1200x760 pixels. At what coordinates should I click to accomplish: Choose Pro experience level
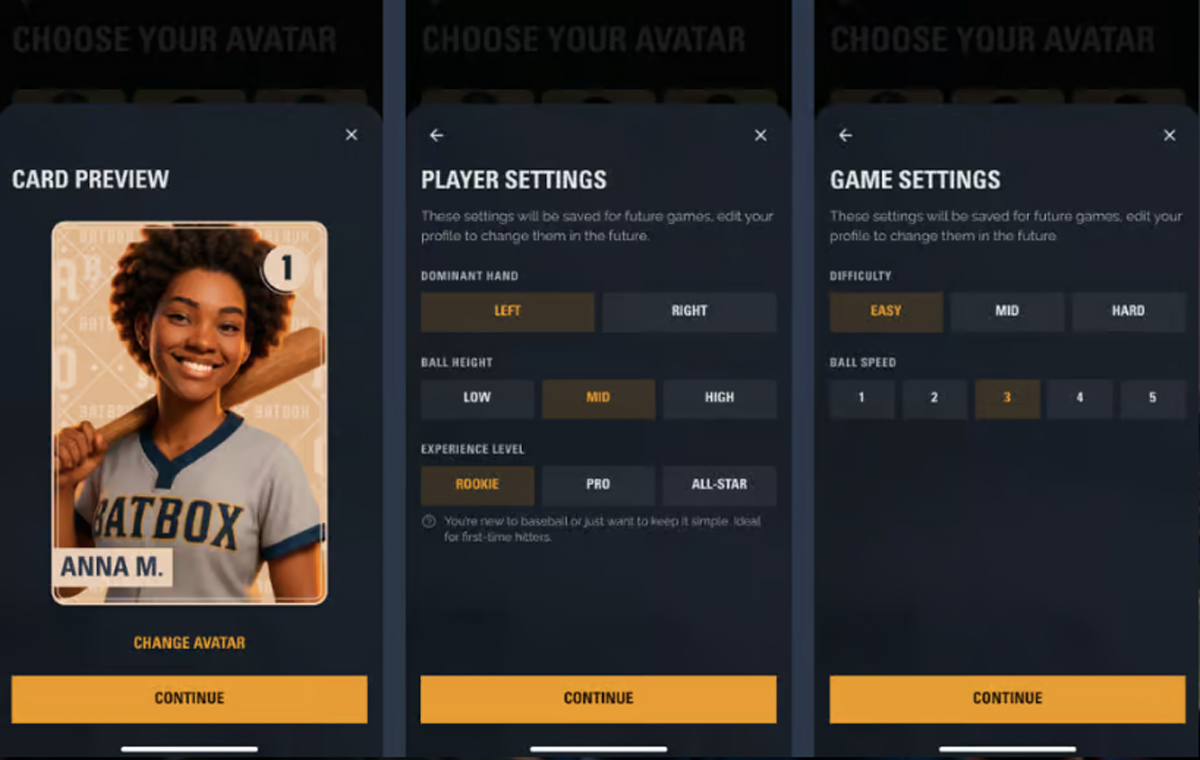[598, 484]
